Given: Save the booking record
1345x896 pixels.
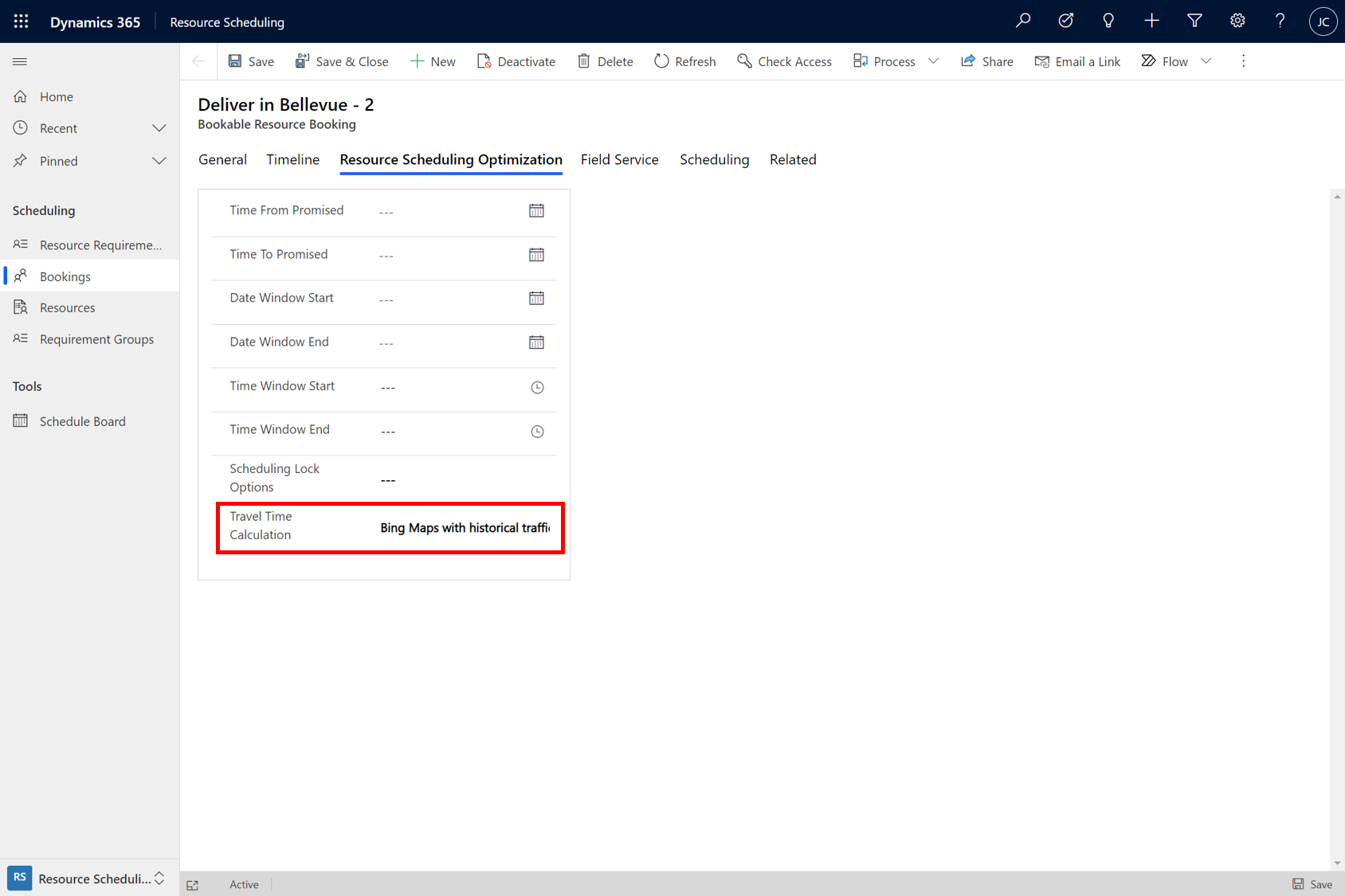Looking at the screenshot, I should [251, 61].
